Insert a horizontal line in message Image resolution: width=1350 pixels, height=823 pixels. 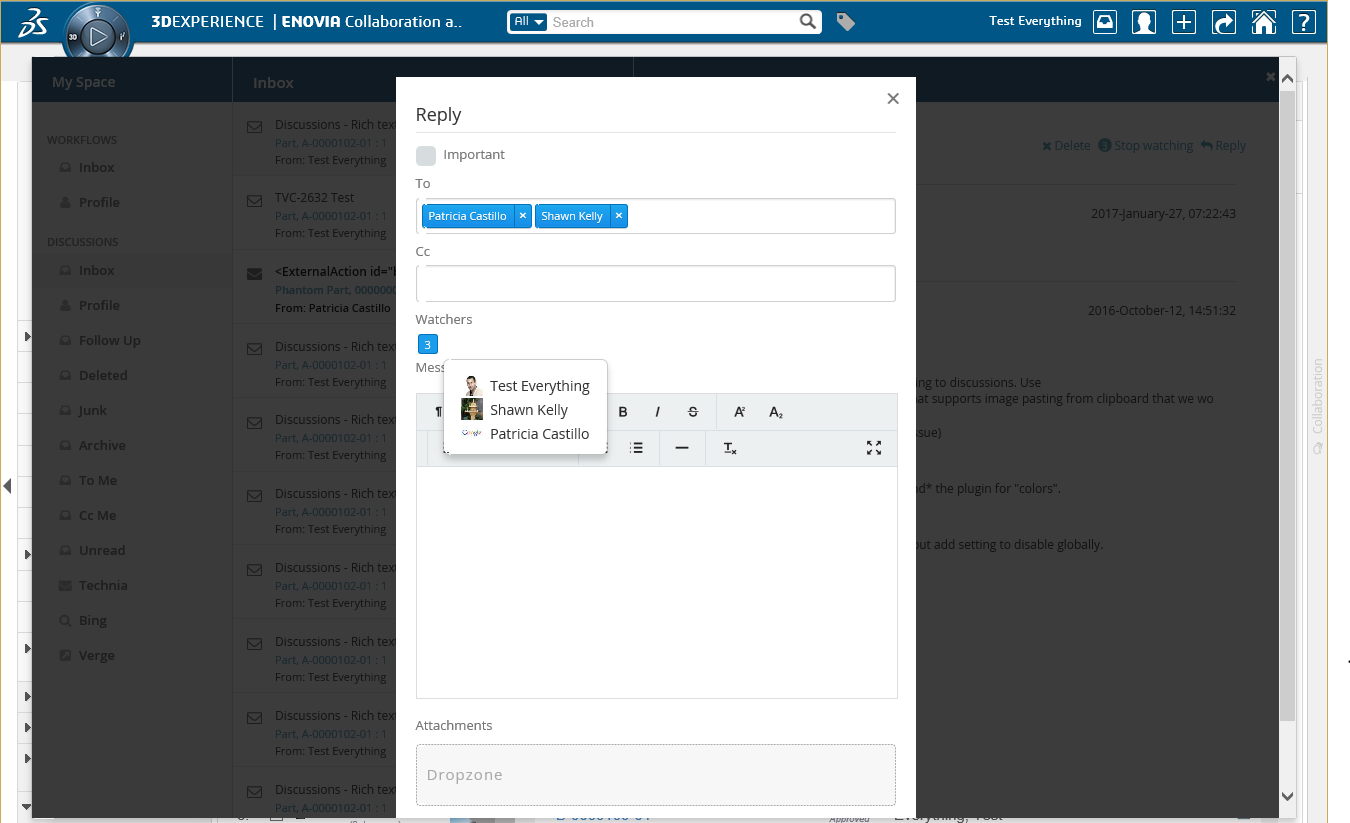[682, 448]
